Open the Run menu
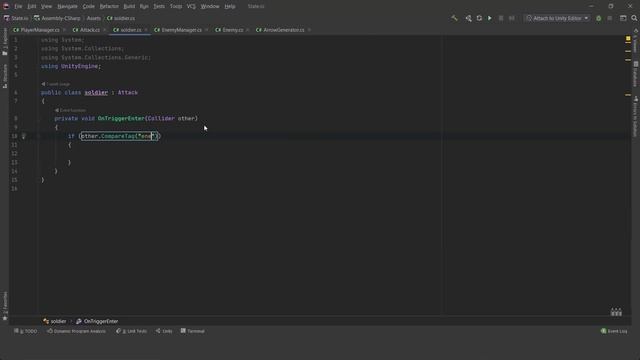 point(144,7)
